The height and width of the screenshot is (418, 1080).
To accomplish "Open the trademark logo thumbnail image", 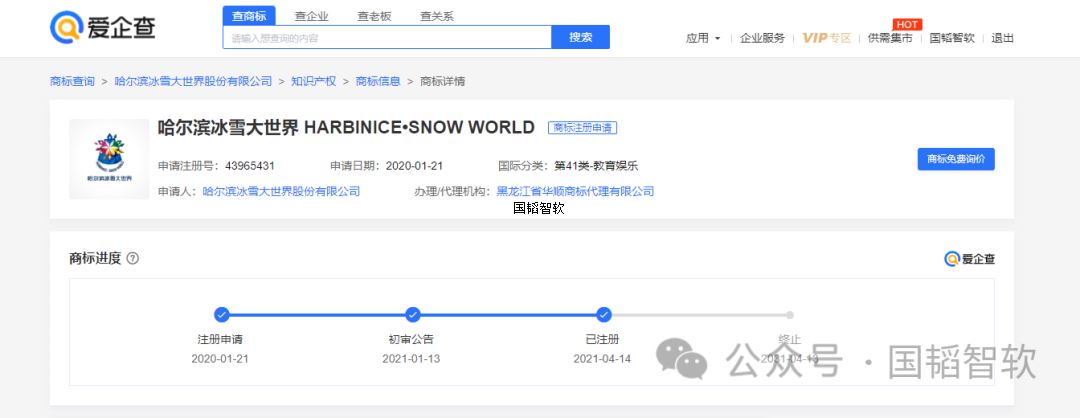I will pos(109,159).
